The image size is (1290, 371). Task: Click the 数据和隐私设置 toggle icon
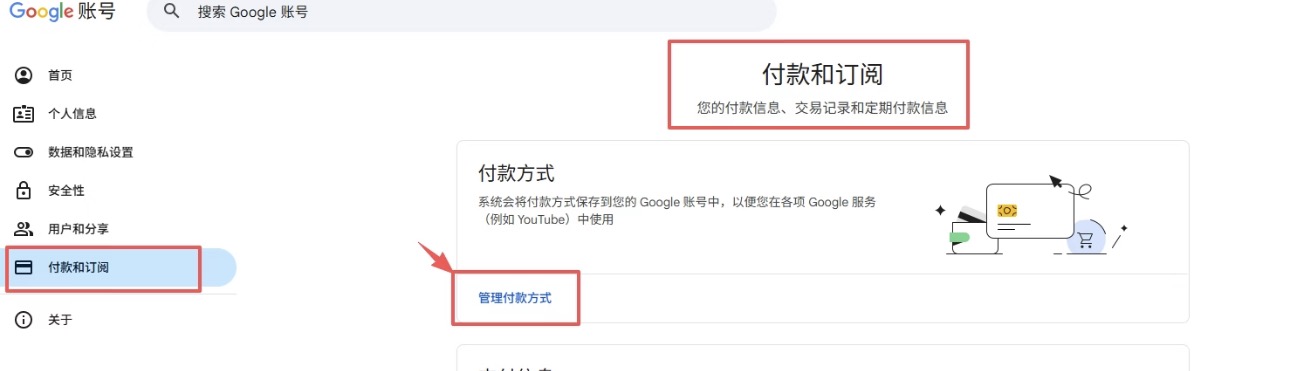pos(23,152)
